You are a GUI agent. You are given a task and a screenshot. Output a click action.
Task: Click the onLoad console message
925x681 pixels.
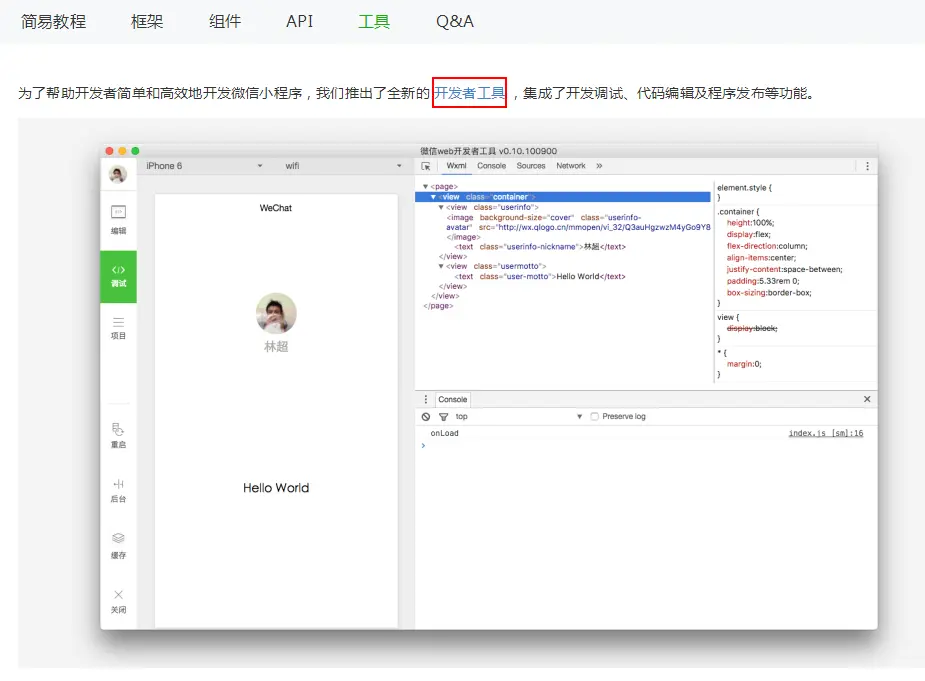pyautogui.click(x=444, y=433)
